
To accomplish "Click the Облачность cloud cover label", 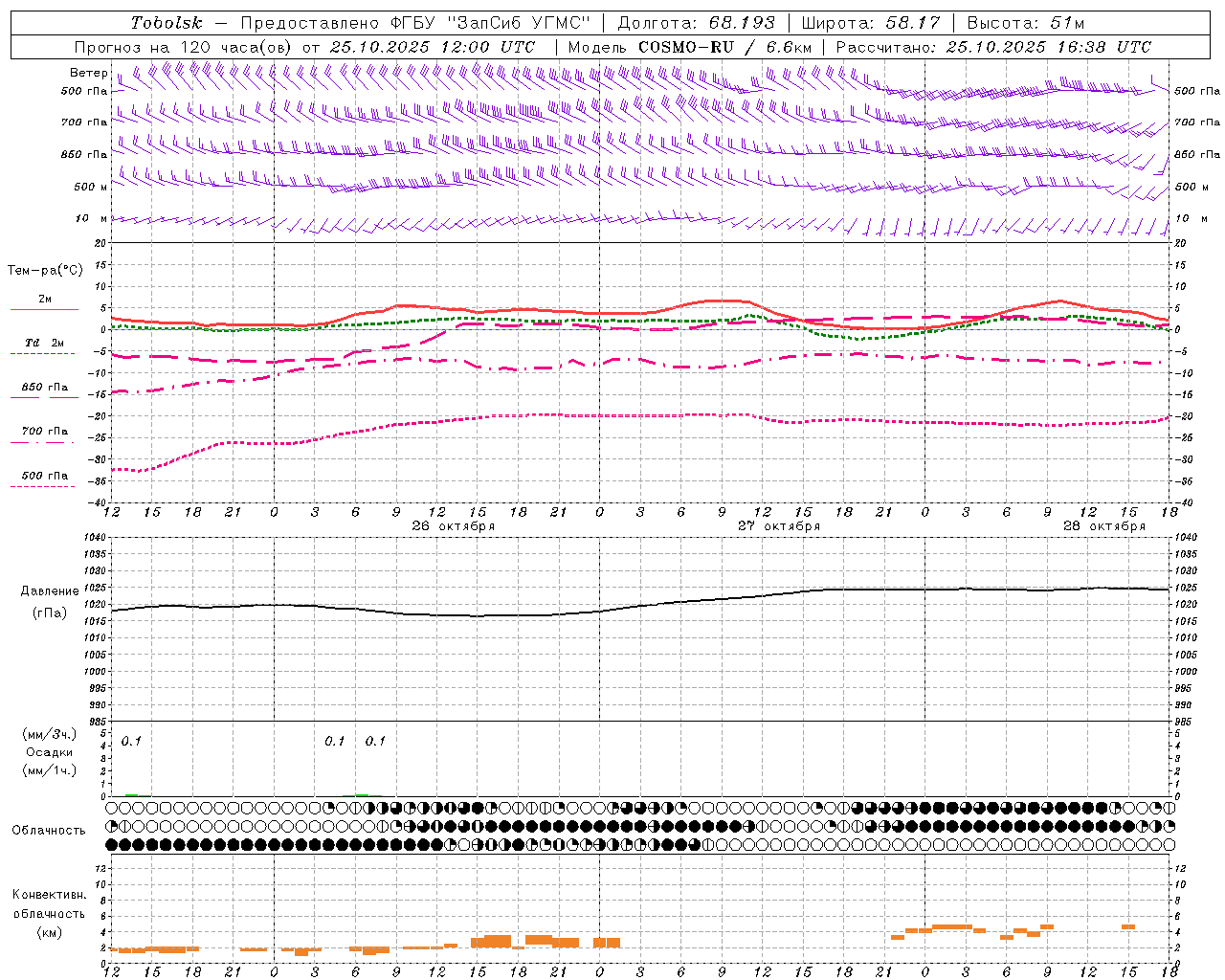I will [49, 831].
